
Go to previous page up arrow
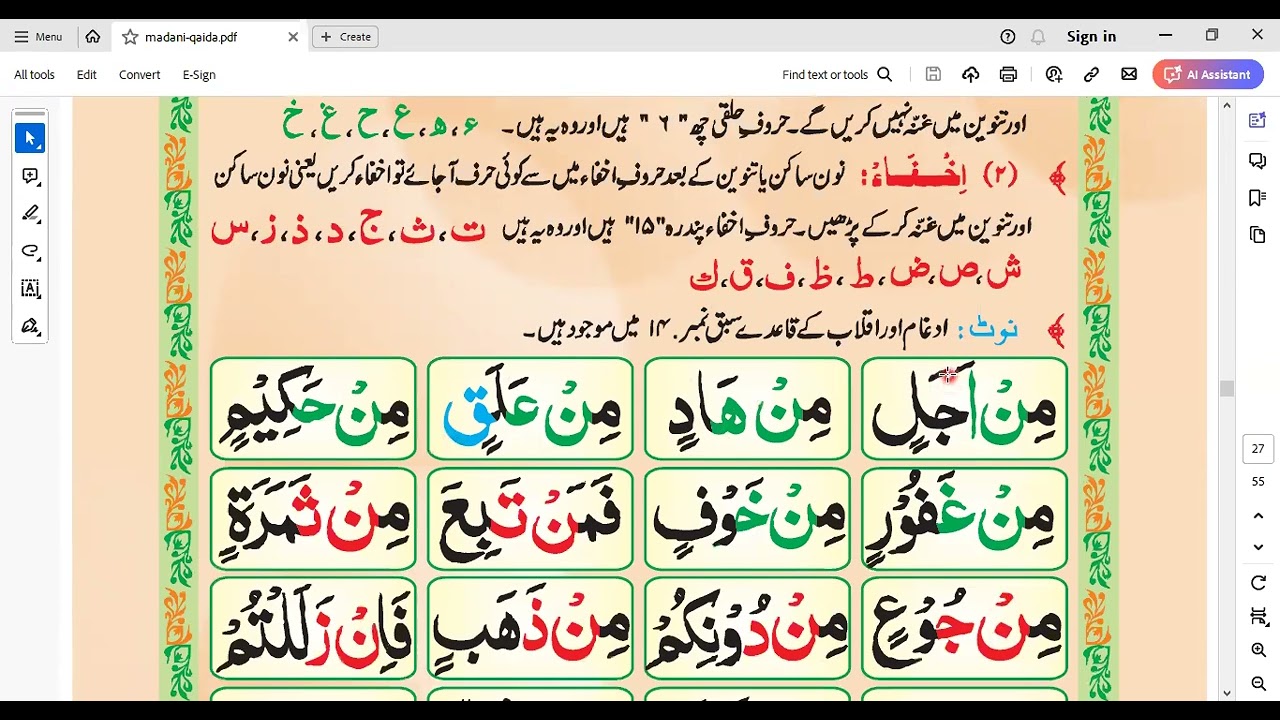coord(1258,516)
